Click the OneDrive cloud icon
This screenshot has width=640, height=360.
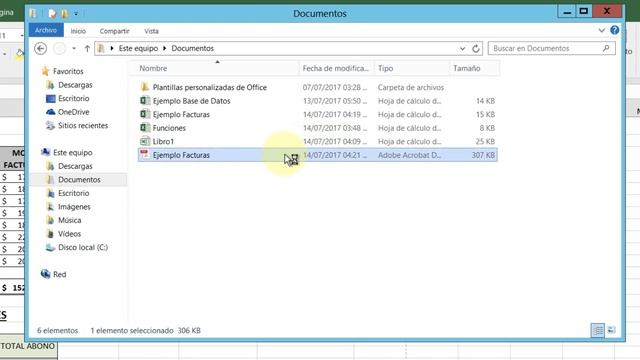click(51, 111)
